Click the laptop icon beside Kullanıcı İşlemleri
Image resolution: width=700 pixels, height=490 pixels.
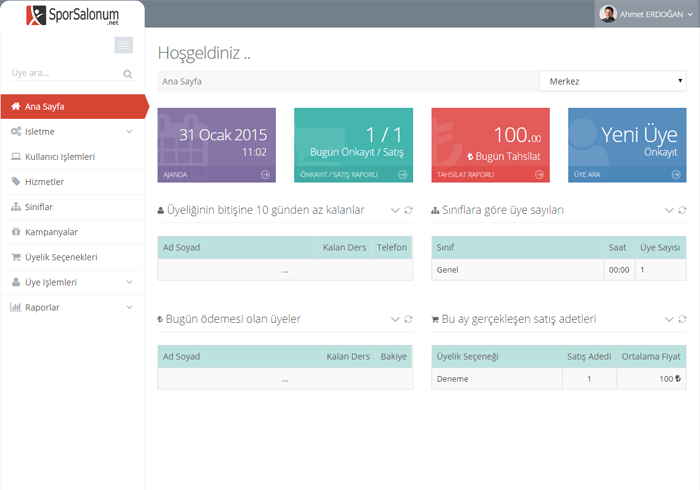click(16, 157)
